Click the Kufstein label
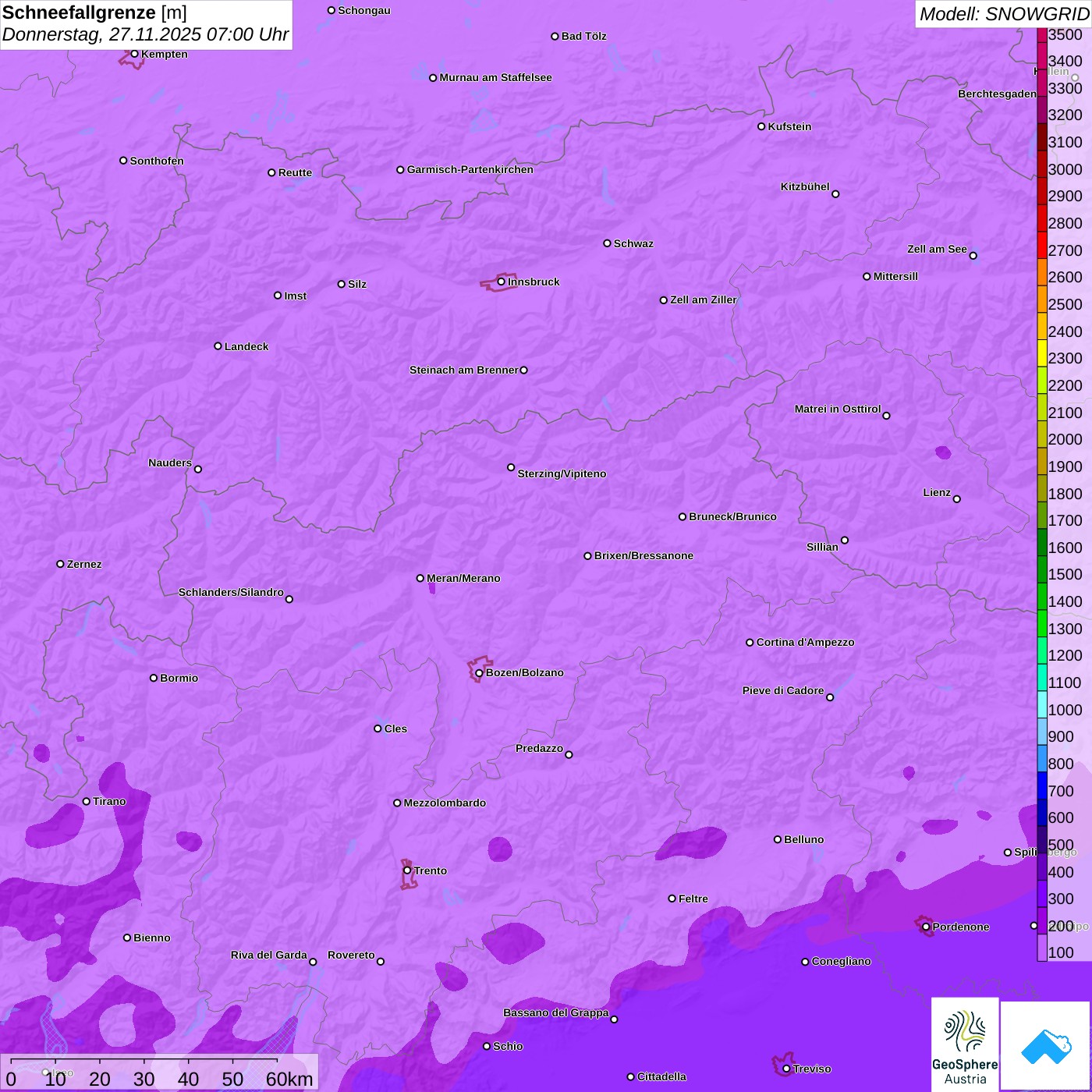The height and width of the screenshot is (1092, 1092). [789, 126]
